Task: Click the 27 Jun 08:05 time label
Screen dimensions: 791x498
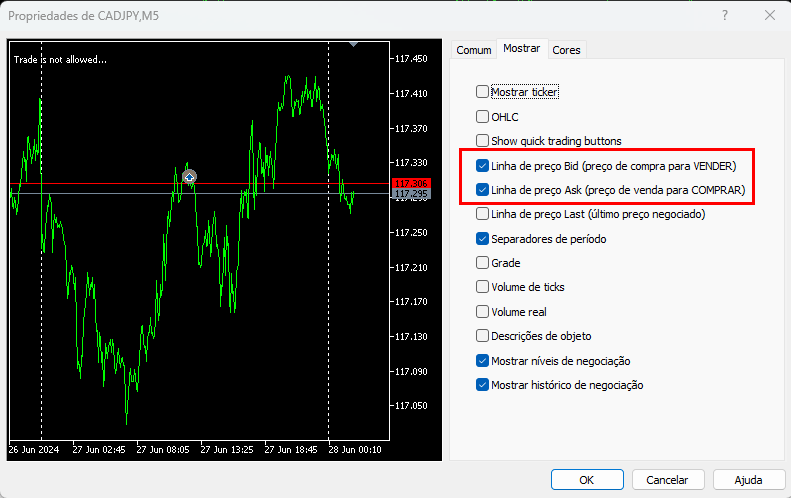Action: coord(163,450)
